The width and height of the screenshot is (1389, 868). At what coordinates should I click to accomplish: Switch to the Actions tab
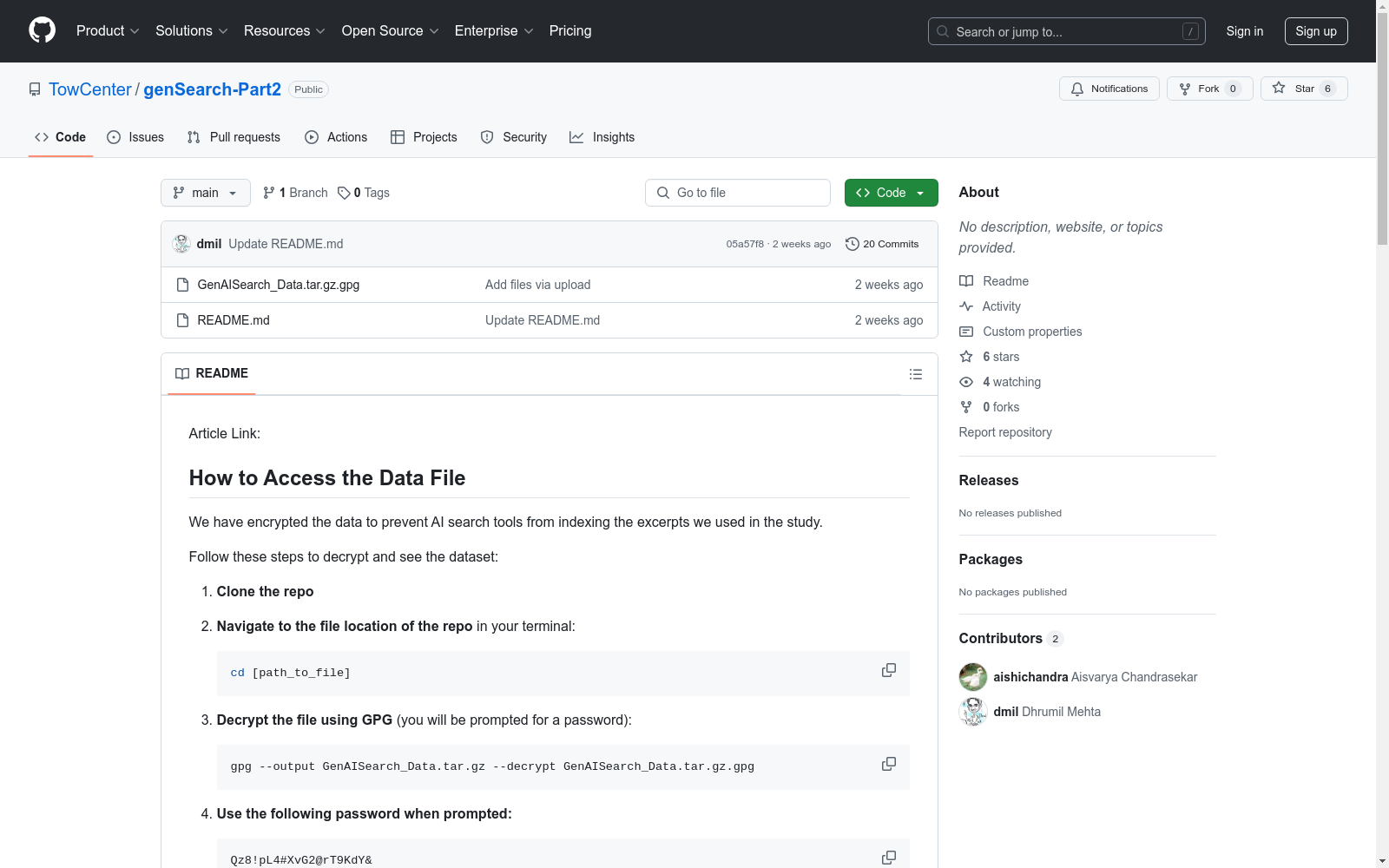point(336,137)
